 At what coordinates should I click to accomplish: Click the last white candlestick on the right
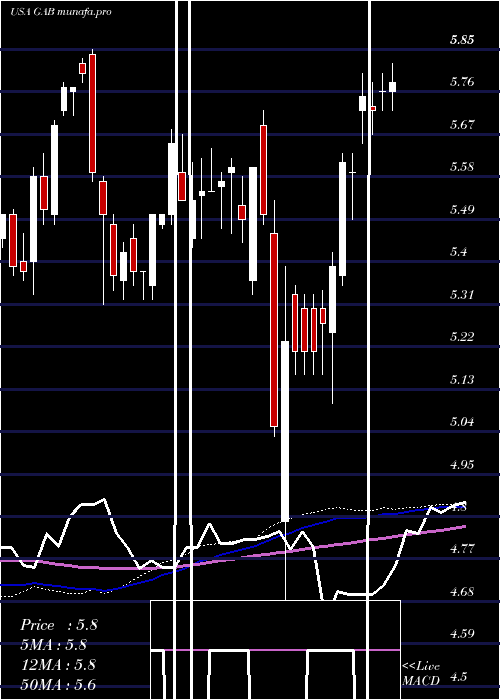pos(392,87)
